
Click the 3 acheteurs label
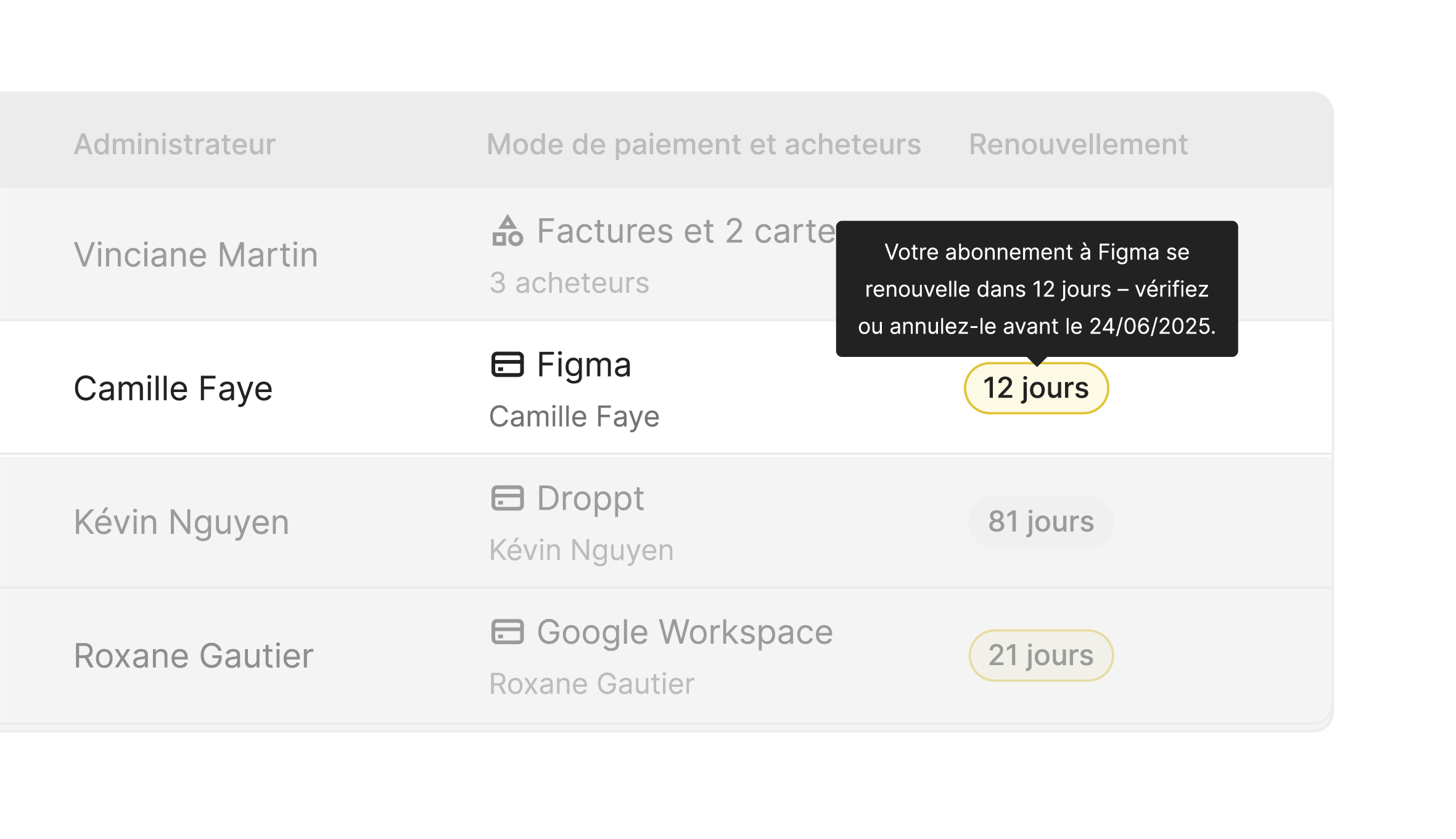point(569,283)
